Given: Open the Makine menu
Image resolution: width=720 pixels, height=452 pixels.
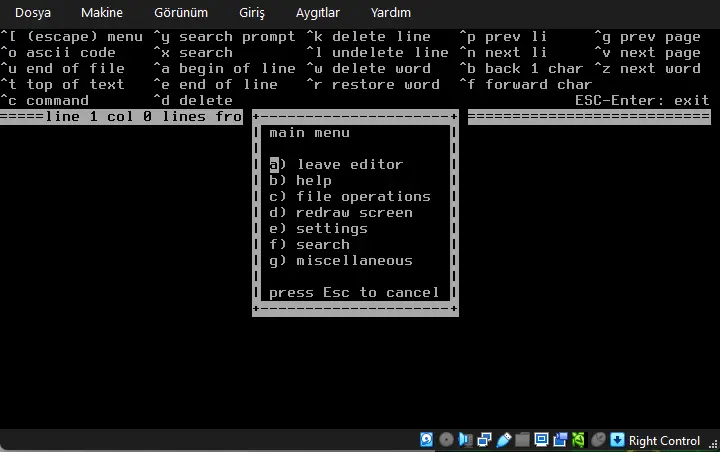Looking at the screenshot, I should click(102, 13).
